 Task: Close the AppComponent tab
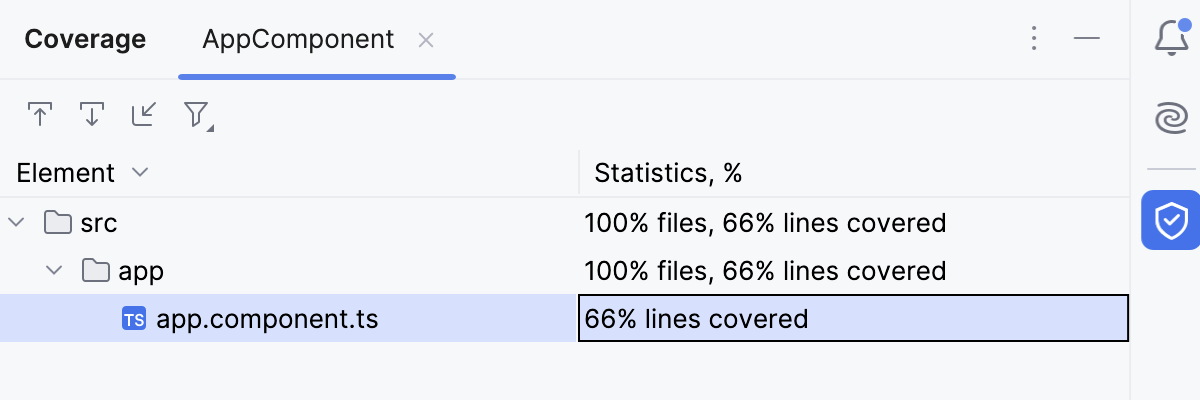click(x=425, y=40)
